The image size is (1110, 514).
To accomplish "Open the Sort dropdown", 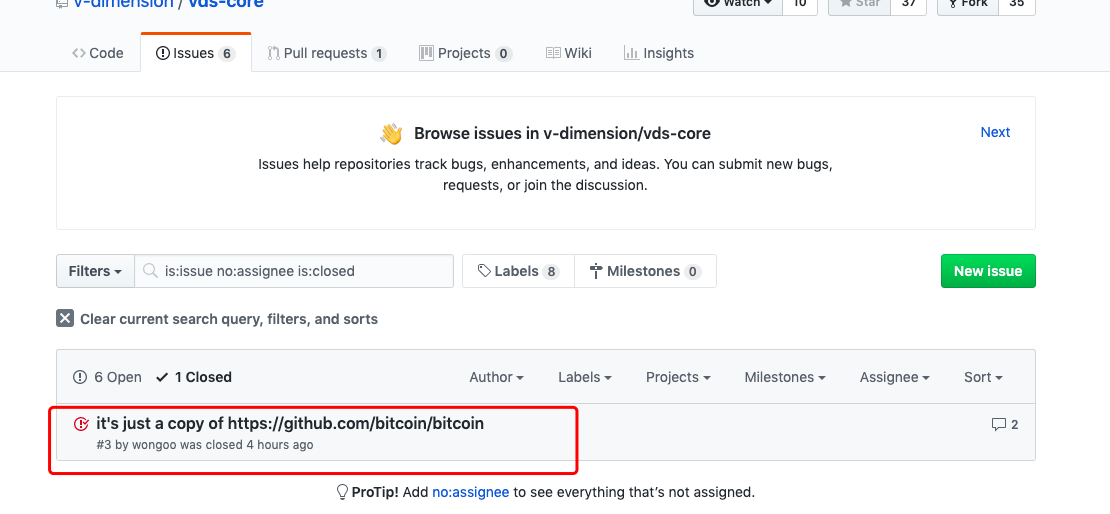I will 983,377.
